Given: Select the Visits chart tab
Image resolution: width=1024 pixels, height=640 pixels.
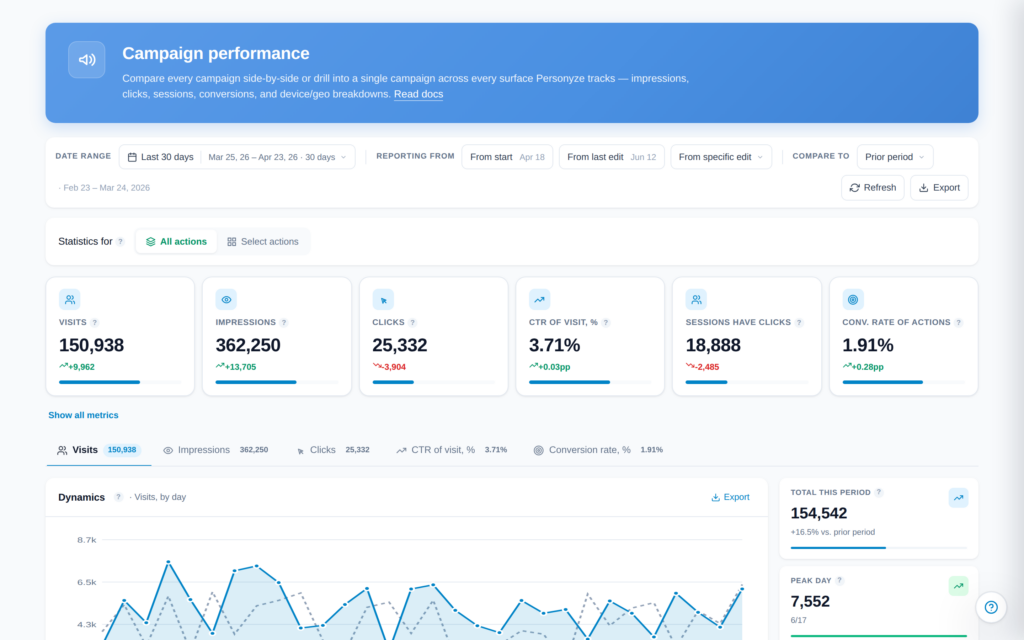Looking at the screenshot, I should [99, 450].
